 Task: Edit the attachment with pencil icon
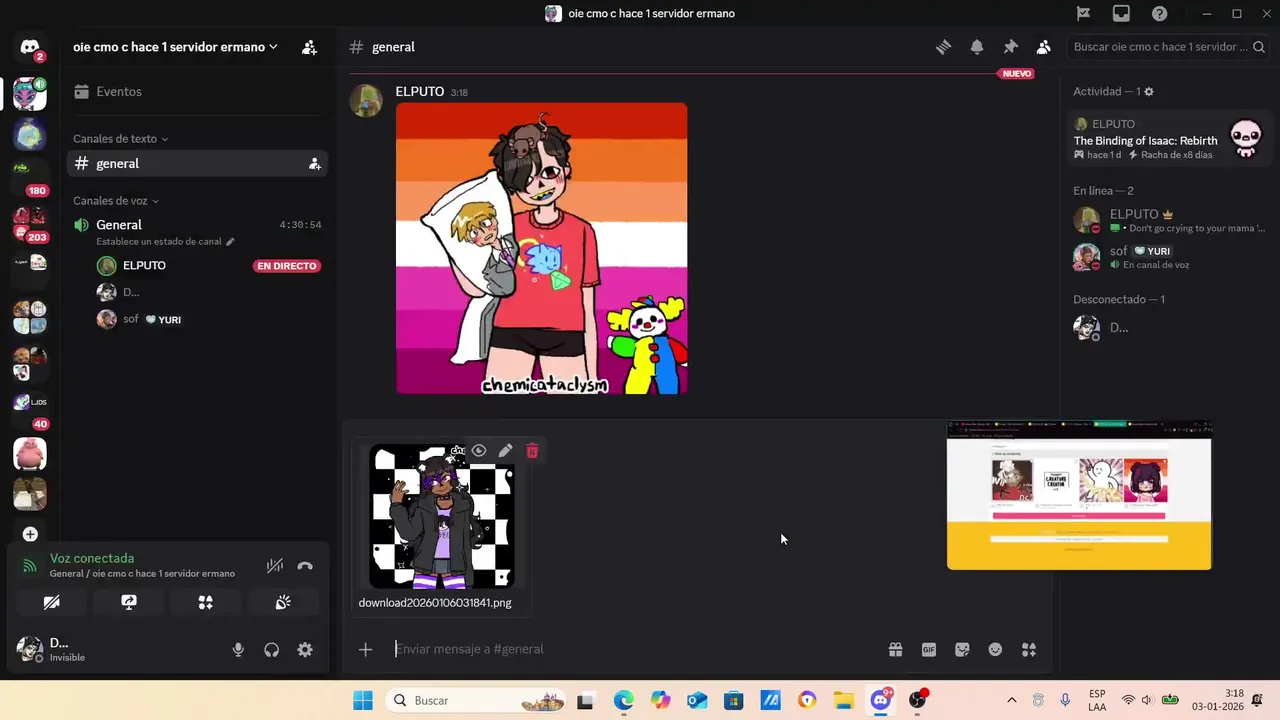coord(505,451)
